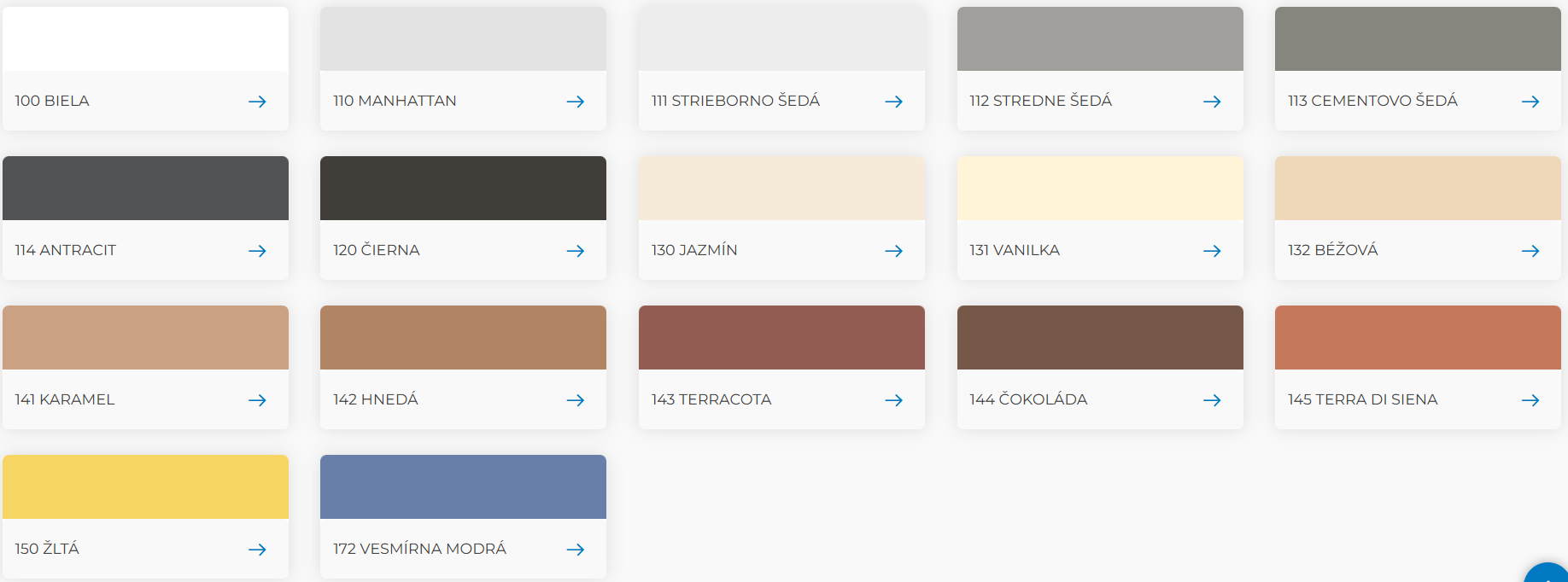Click the arrow on the 131 VANILKA card
Screen dimensions: 1568x582
[1212, 251]
